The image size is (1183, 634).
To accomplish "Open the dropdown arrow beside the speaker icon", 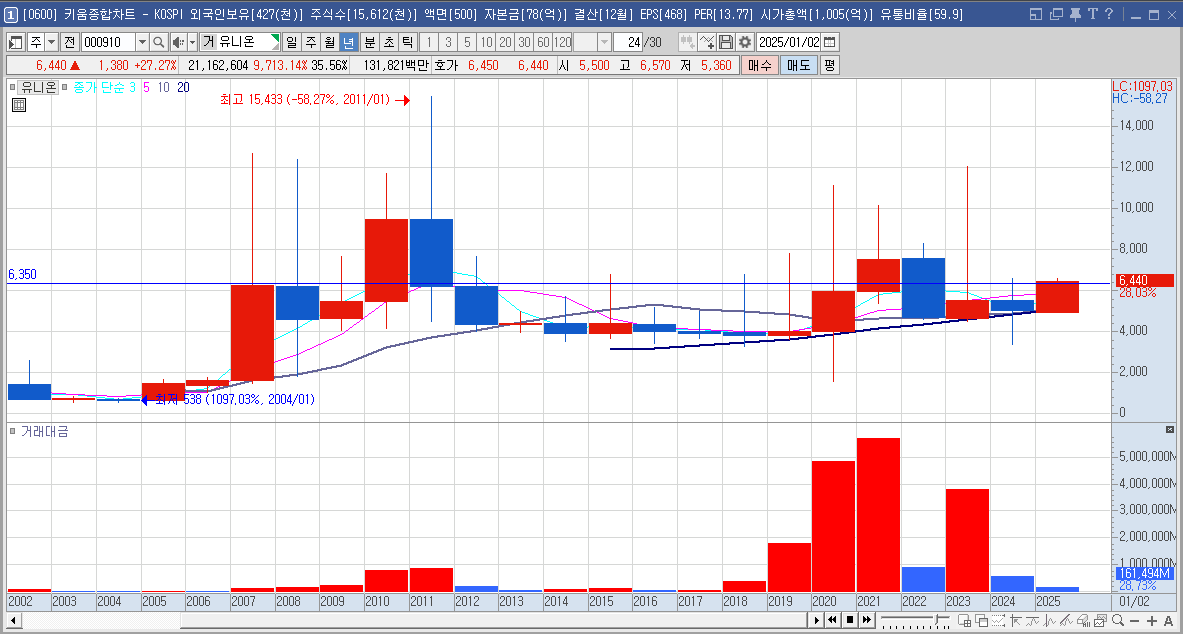I will (x=192, y=42).
